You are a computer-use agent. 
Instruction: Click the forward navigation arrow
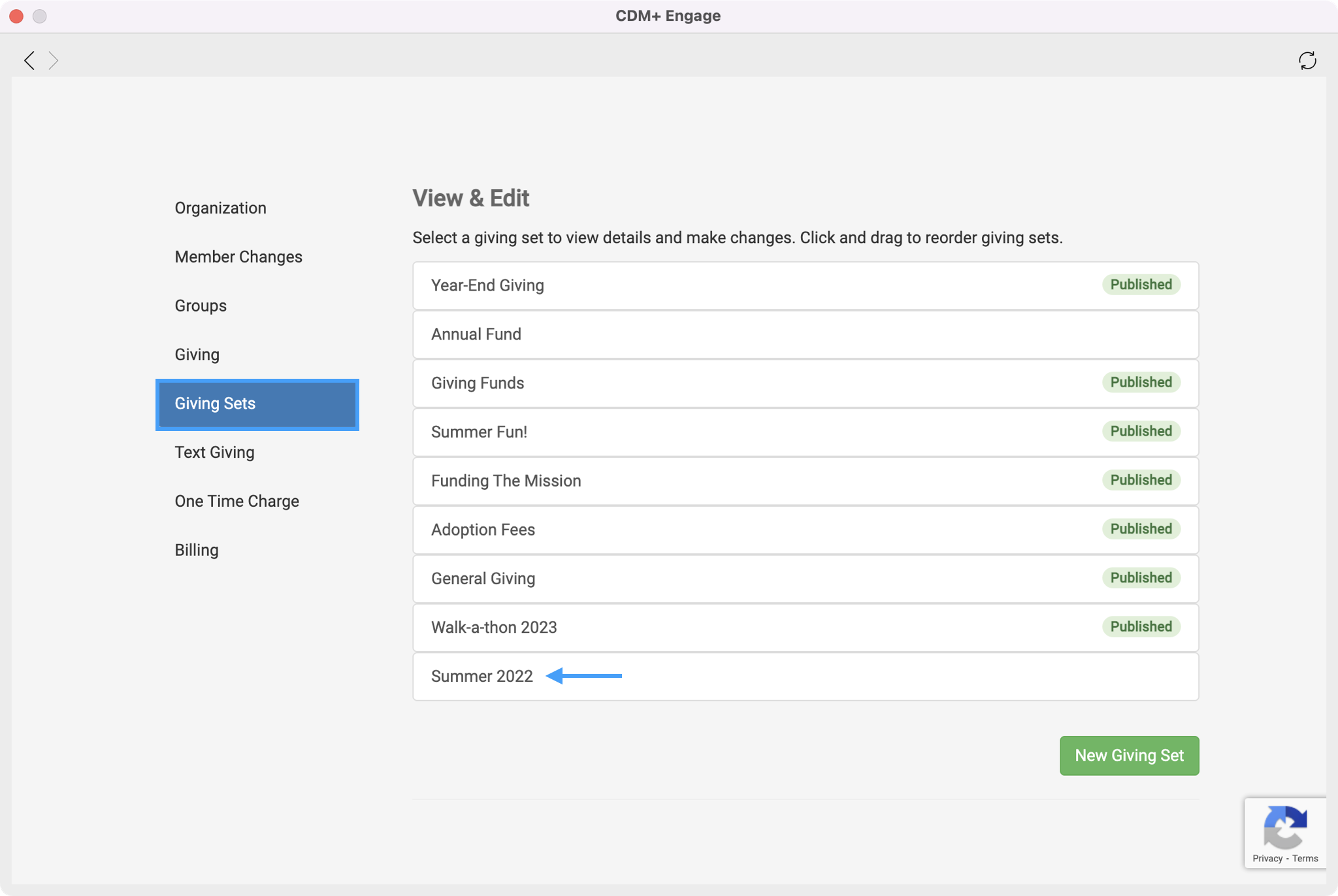pos(54,61)
